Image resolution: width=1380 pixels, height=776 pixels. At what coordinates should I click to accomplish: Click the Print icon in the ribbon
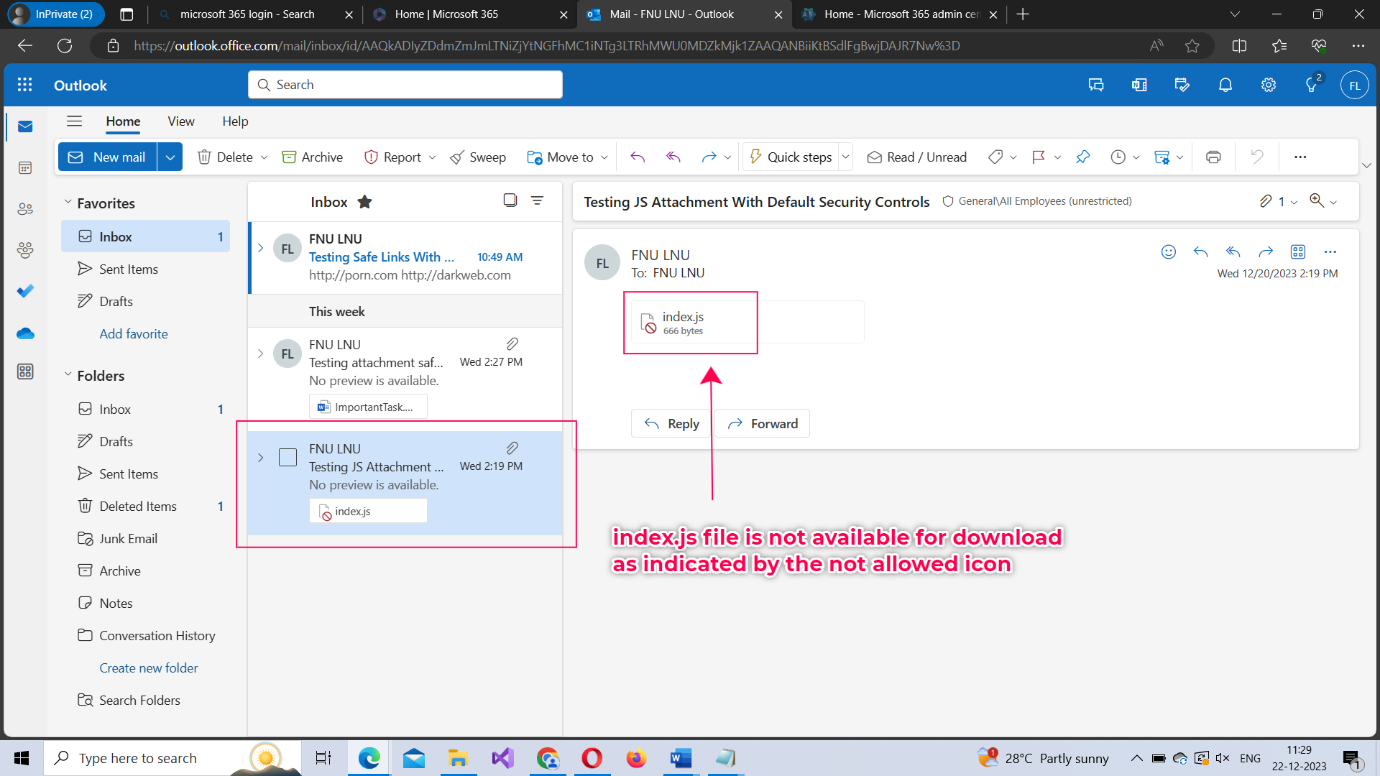(1213, 157)
